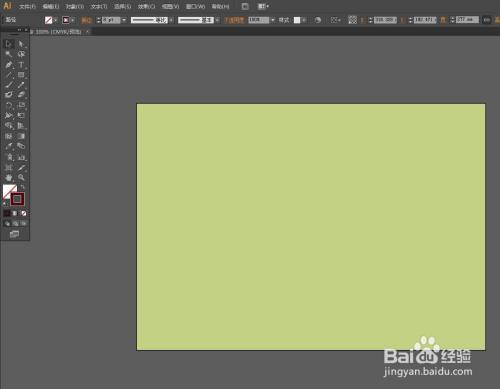Select the Hand tool

coord(8,177)
